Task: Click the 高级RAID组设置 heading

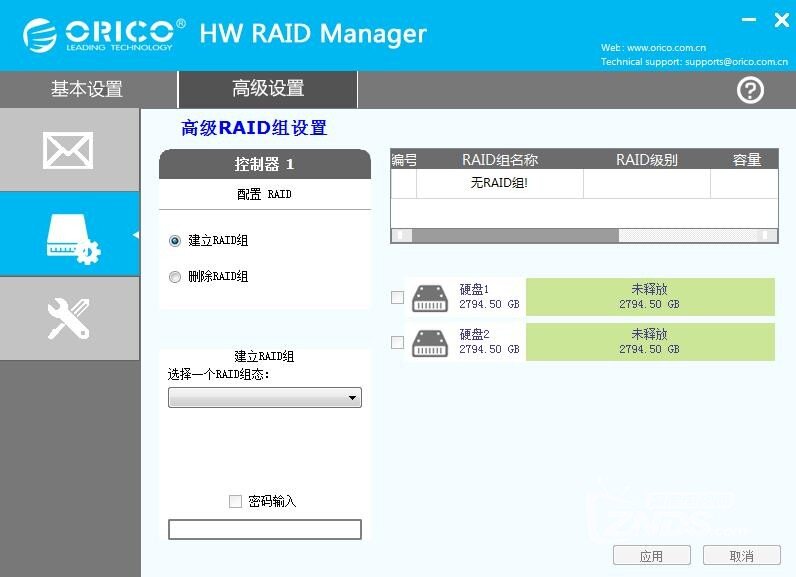Action: 254,128
